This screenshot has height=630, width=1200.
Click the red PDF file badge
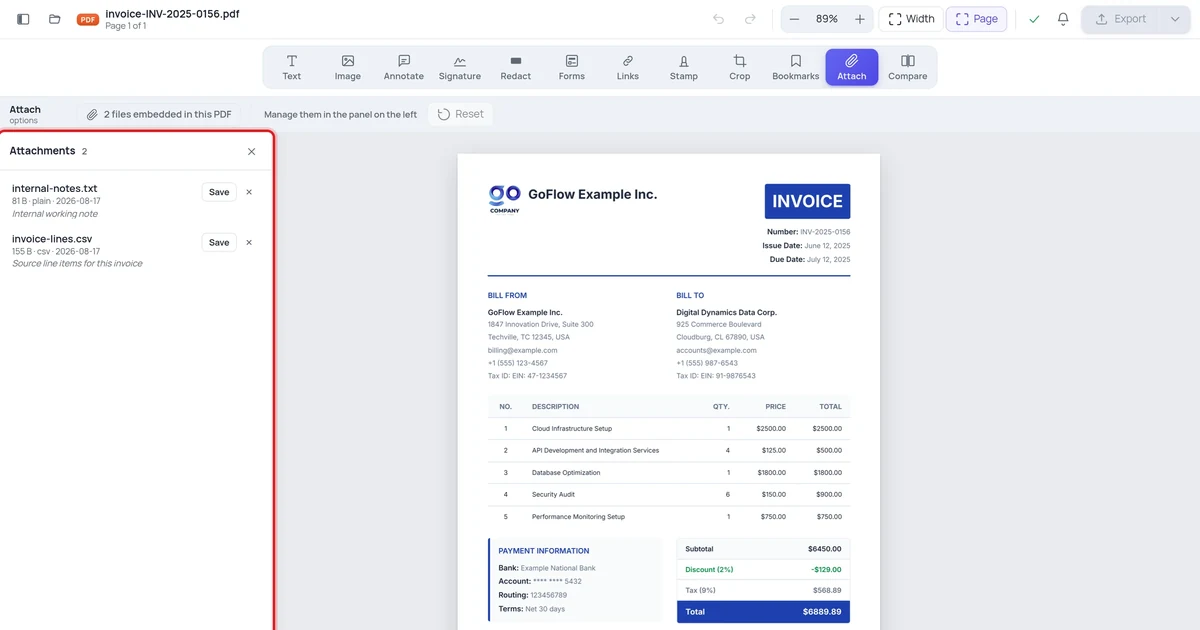(88, 19)
